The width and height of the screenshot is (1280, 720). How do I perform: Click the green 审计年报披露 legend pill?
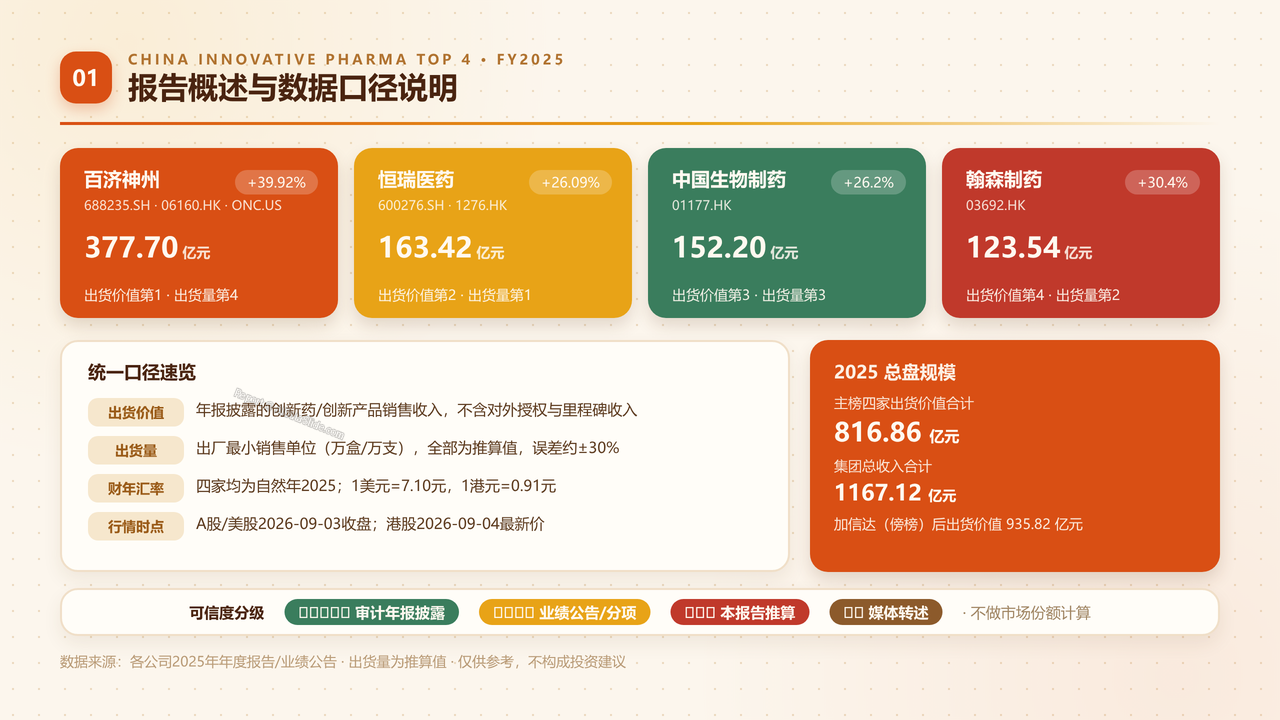(x=372, y=613)
